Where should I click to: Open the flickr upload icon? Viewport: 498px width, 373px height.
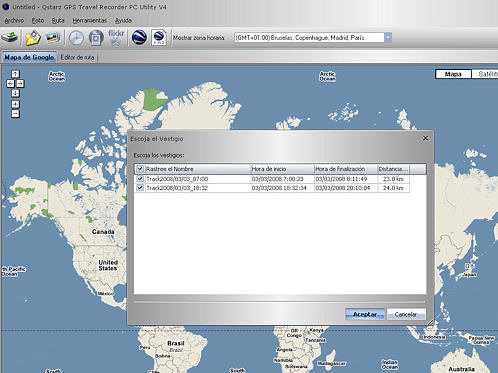pyautogui.click(x=116, y=37)
